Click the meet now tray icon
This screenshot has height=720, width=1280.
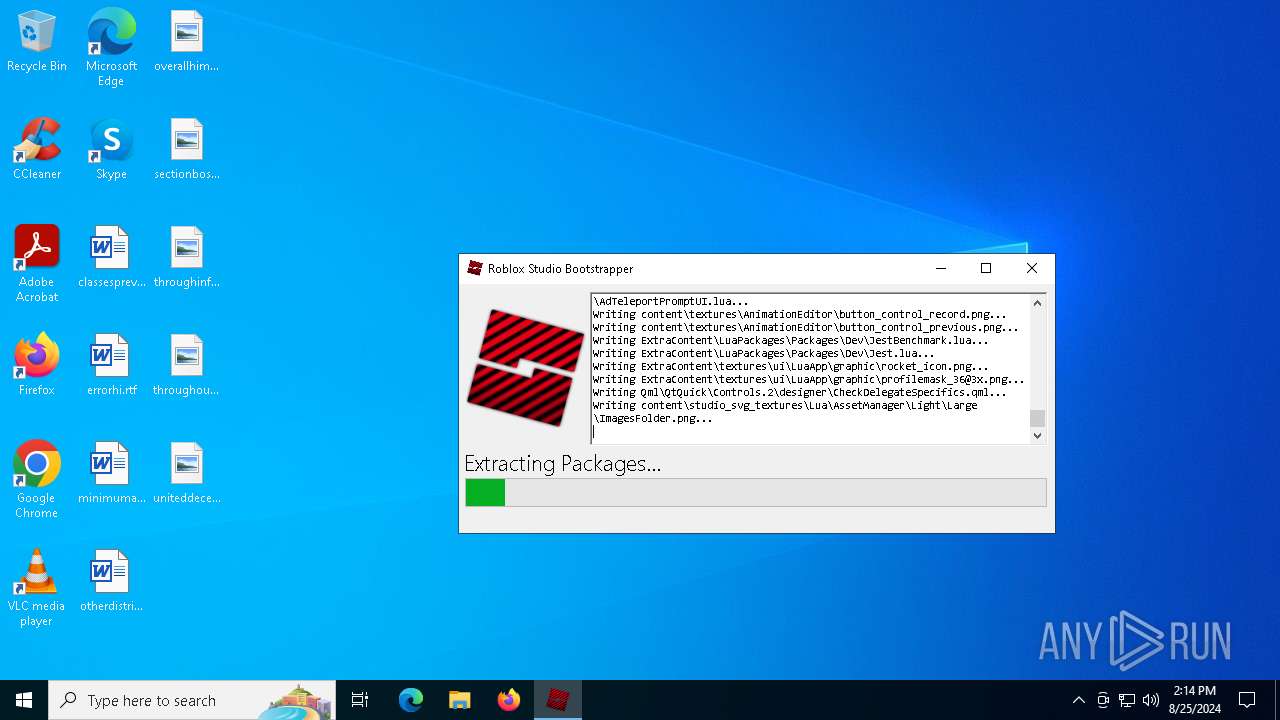(1103, 700)
